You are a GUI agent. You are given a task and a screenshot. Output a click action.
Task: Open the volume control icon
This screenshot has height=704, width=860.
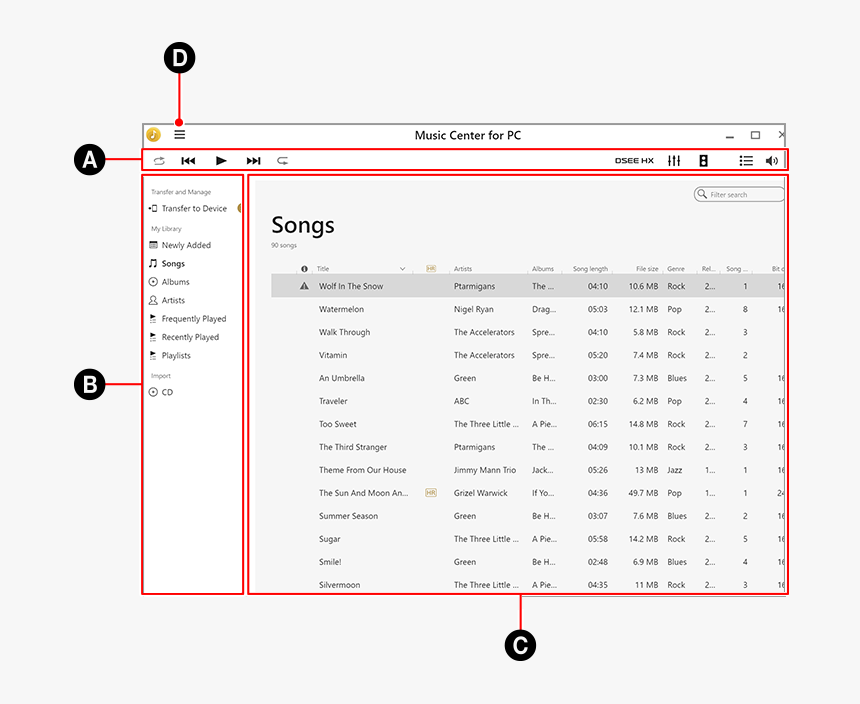click(772, 161)
